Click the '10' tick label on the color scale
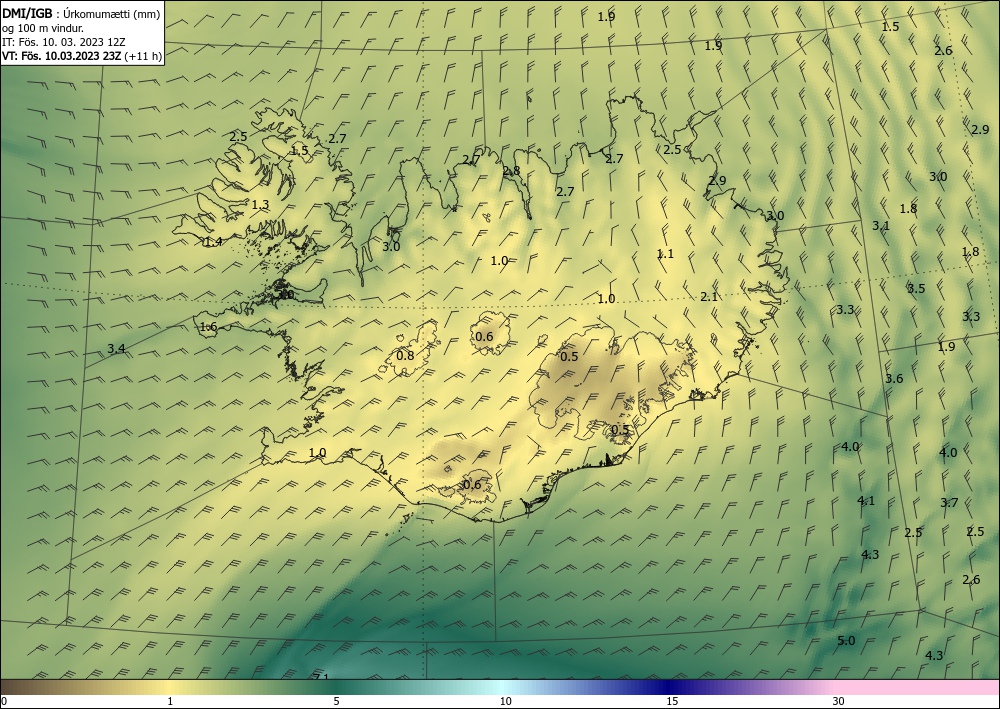This screenshot has width=1000, height=709. click(x=505, y=702)
